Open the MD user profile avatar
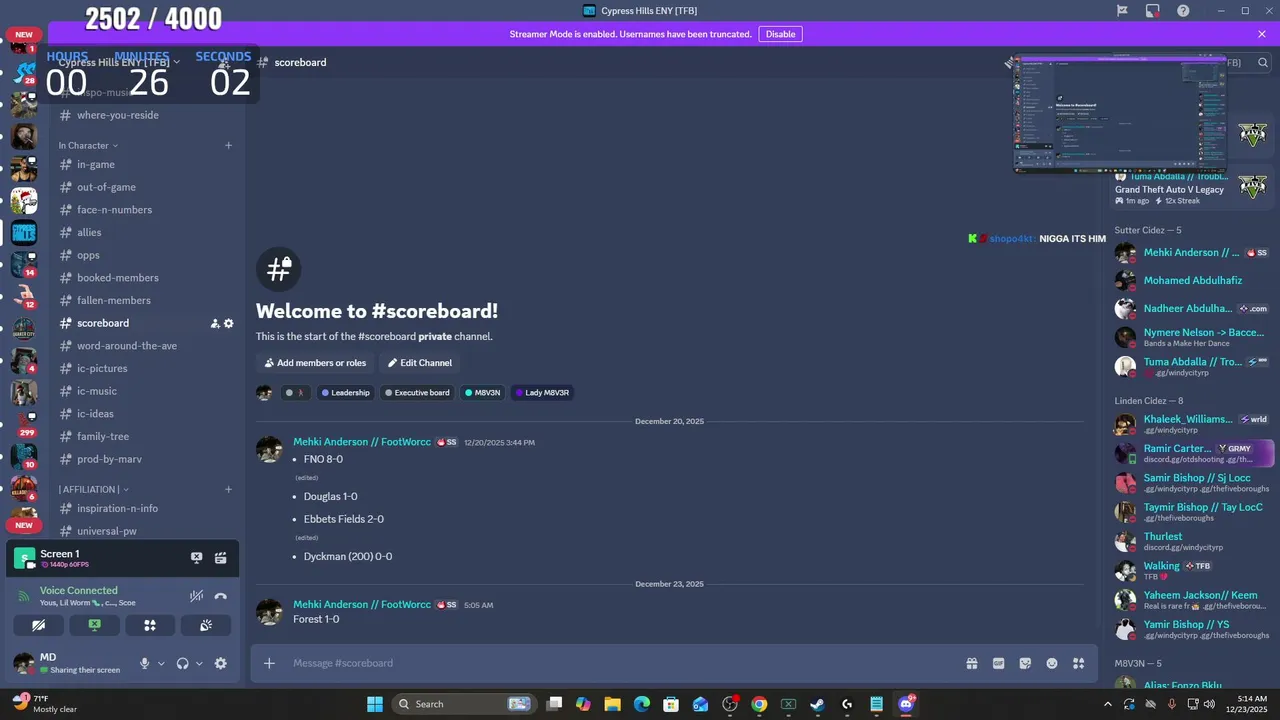1280x720 pixels. click(x=23, y=663)
